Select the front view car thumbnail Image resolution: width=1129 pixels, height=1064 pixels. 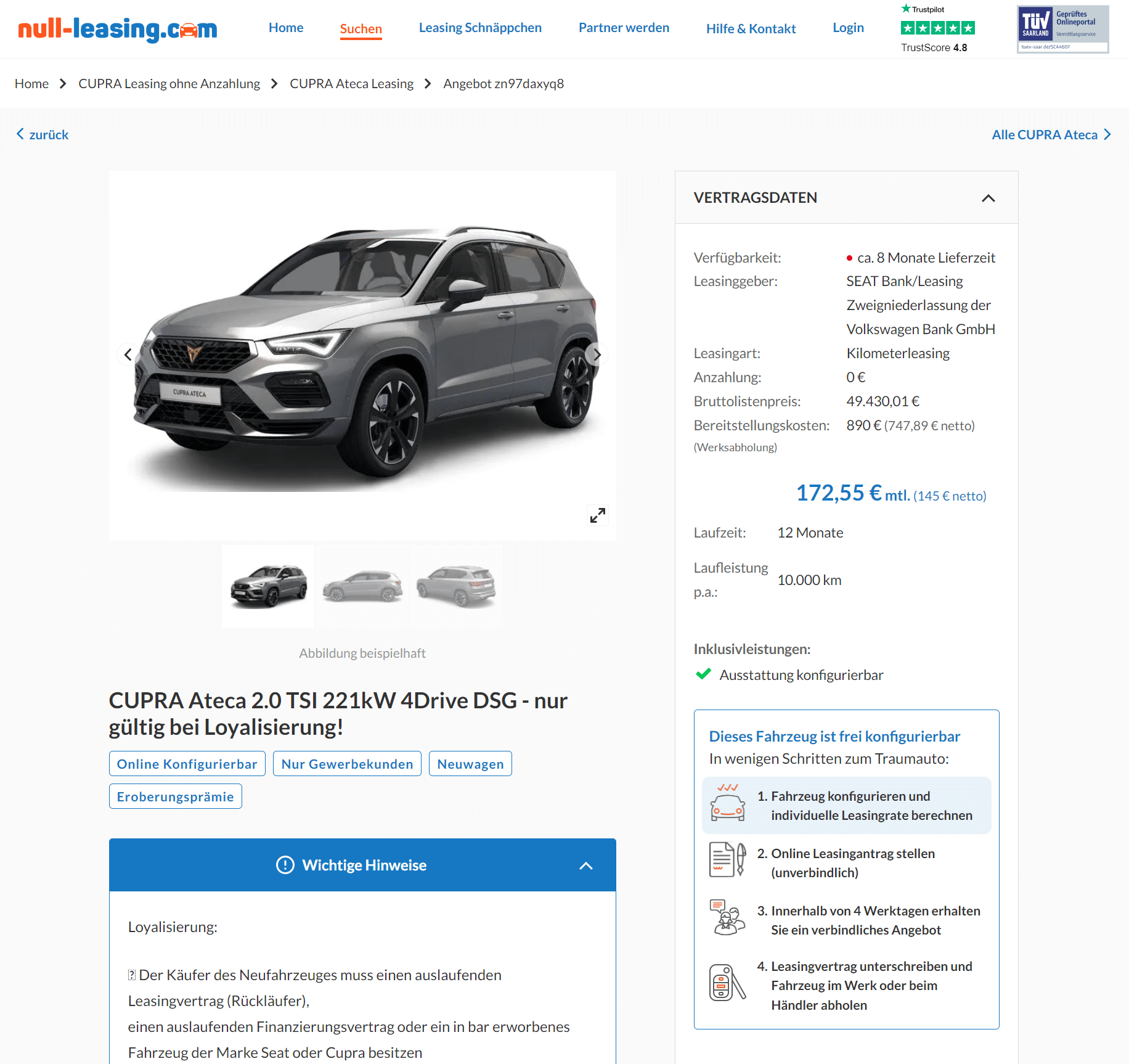[268, 586]
